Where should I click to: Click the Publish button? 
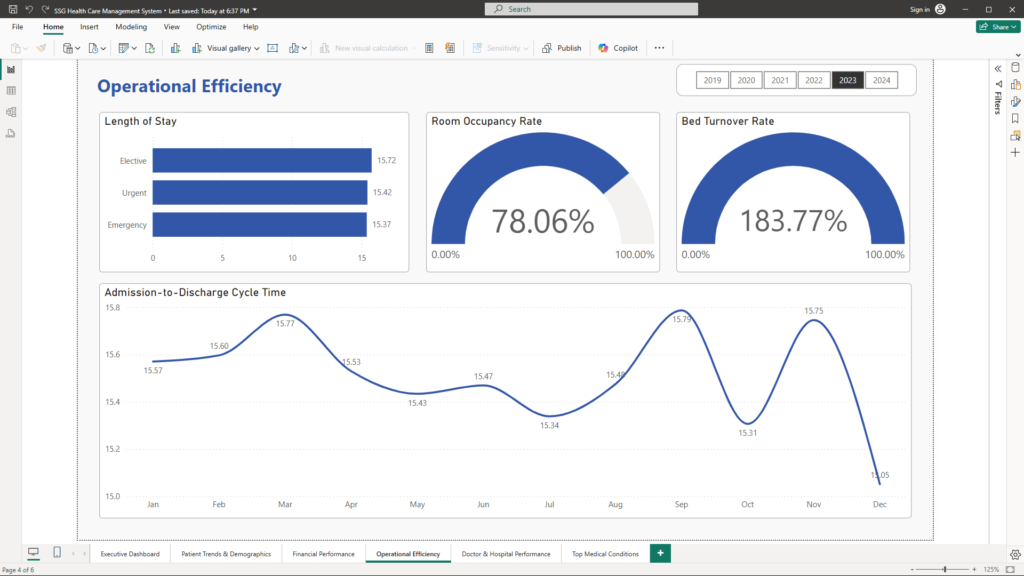(562, 48)
